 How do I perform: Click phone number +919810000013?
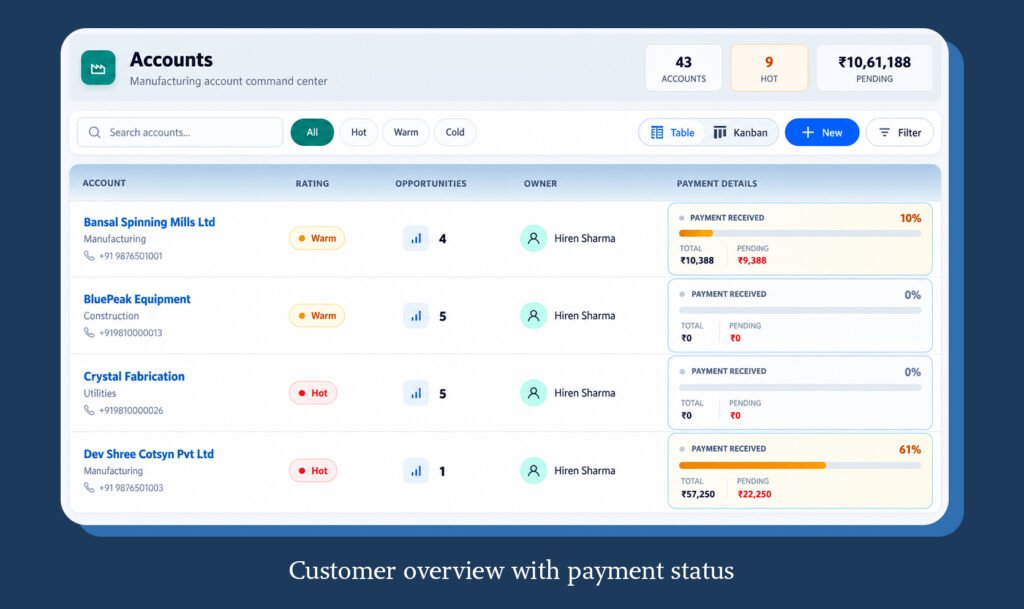click(131, 333)
